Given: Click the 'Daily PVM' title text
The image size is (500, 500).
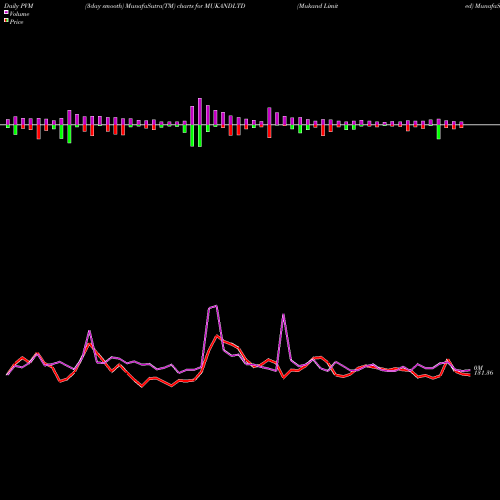Looking at the screenshot, I should tap(19, 6).
